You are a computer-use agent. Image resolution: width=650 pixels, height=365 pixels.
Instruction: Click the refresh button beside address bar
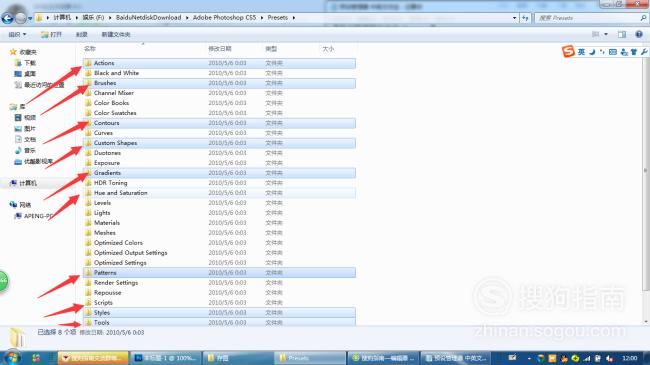tap(525, 18)
